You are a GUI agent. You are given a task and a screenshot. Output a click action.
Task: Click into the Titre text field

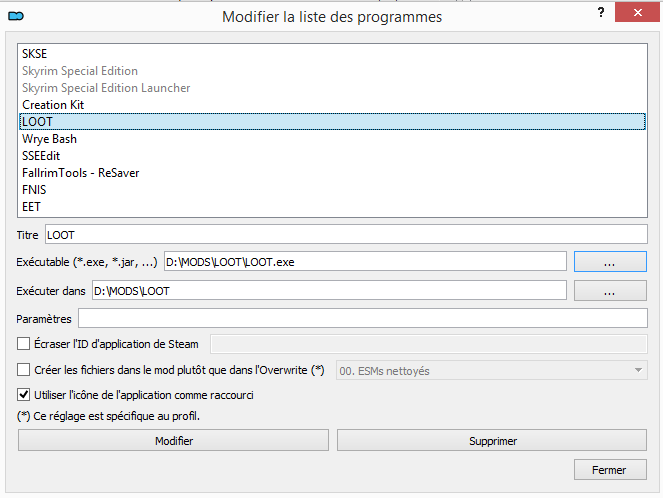[x=346, y=234]
